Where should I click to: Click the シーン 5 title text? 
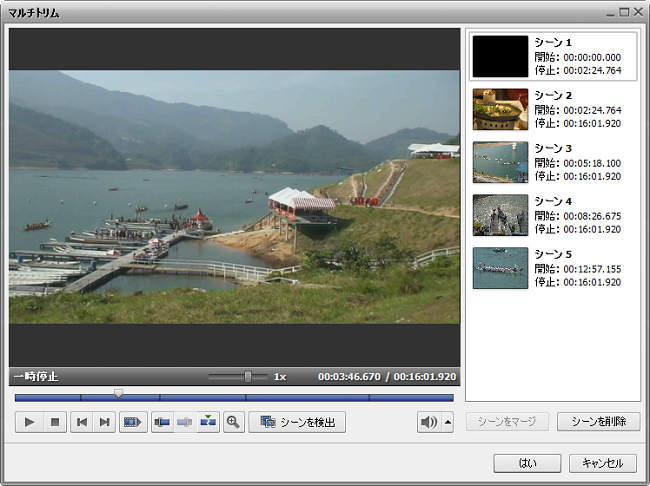tap(553, 254)
